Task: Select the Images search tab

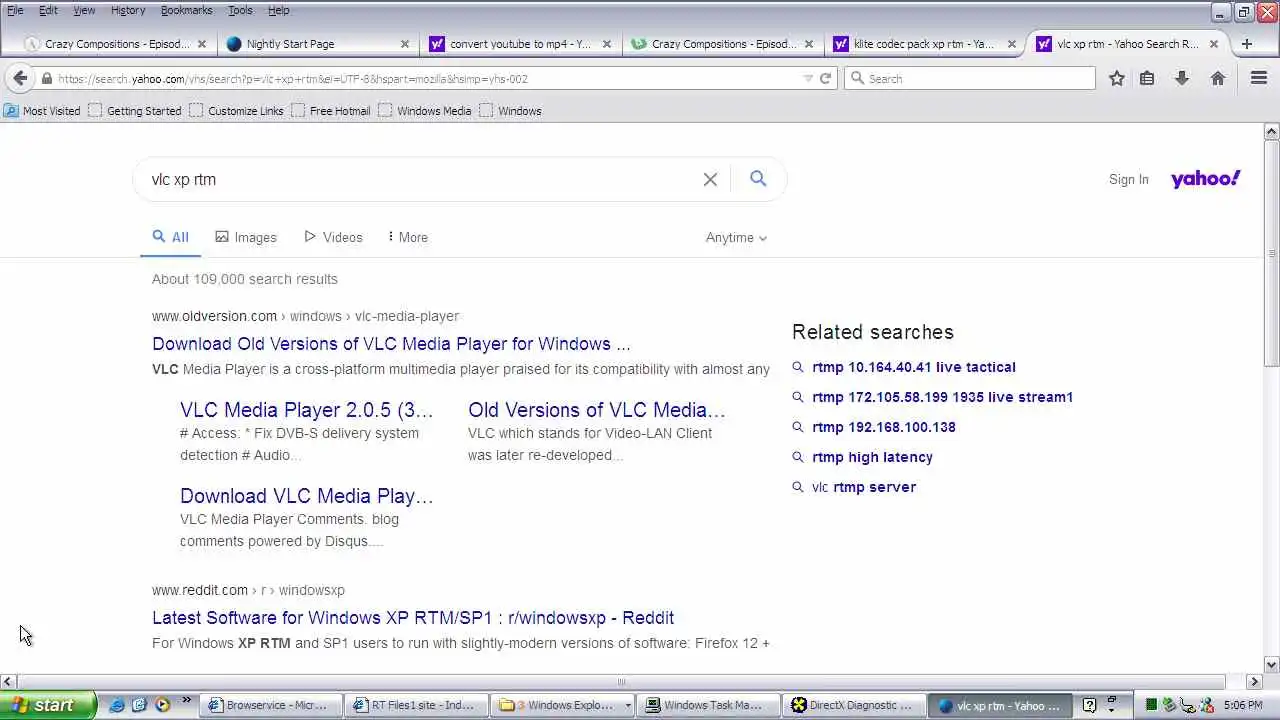Action: coord(246,237)
